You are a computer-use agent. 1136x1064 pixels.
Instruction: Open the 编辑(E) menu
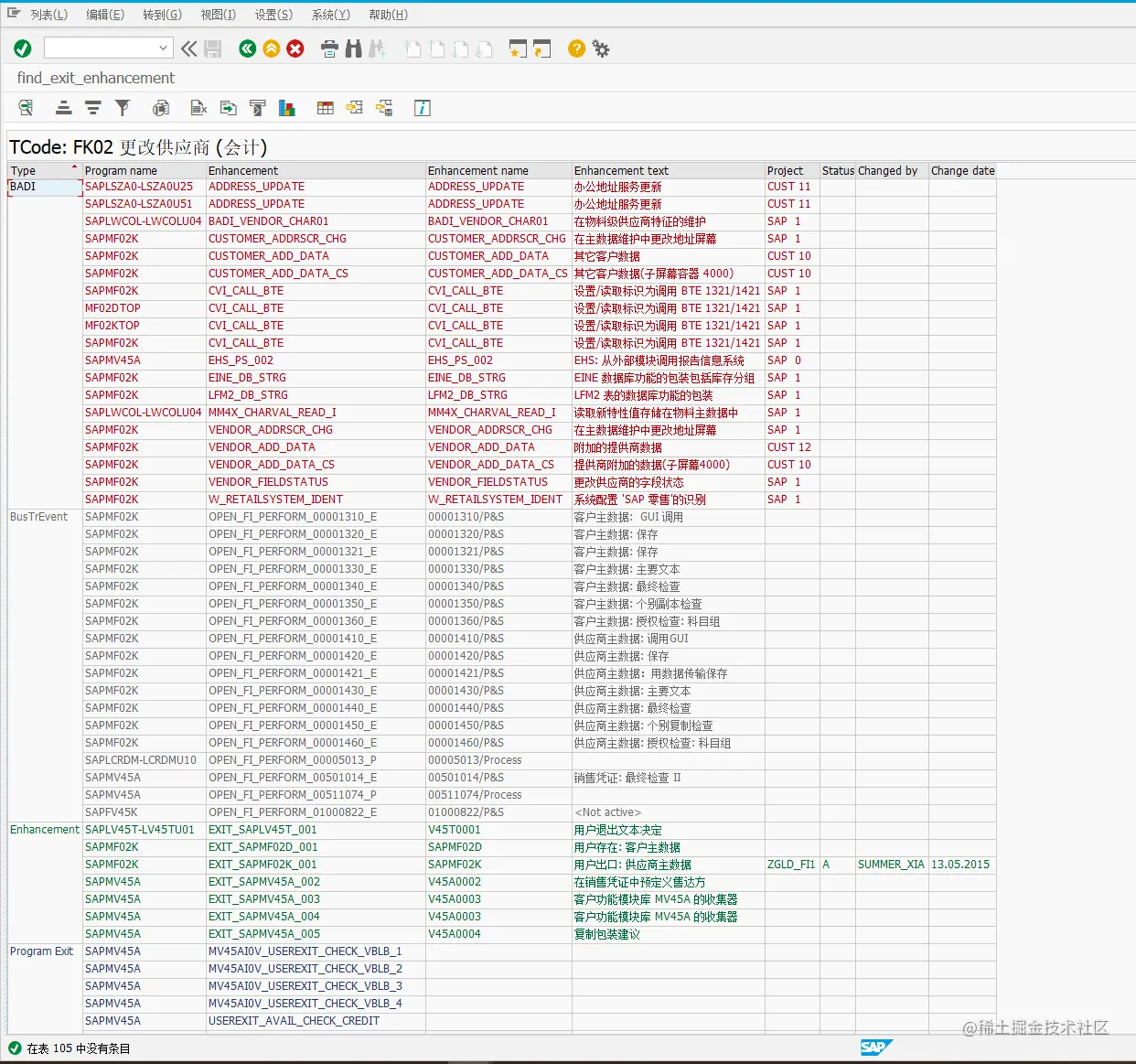coord(105,15)
